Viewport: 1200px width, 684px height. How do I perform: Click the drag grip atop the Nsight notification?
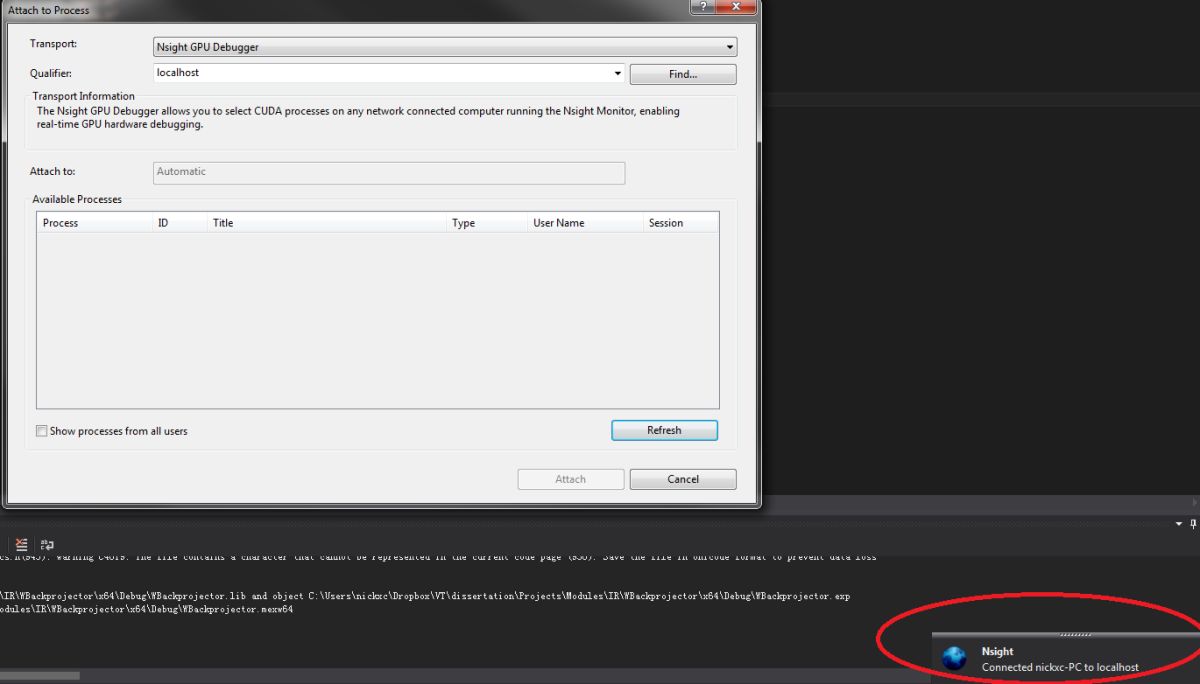pyautogui.click(x=1076, y=634)
